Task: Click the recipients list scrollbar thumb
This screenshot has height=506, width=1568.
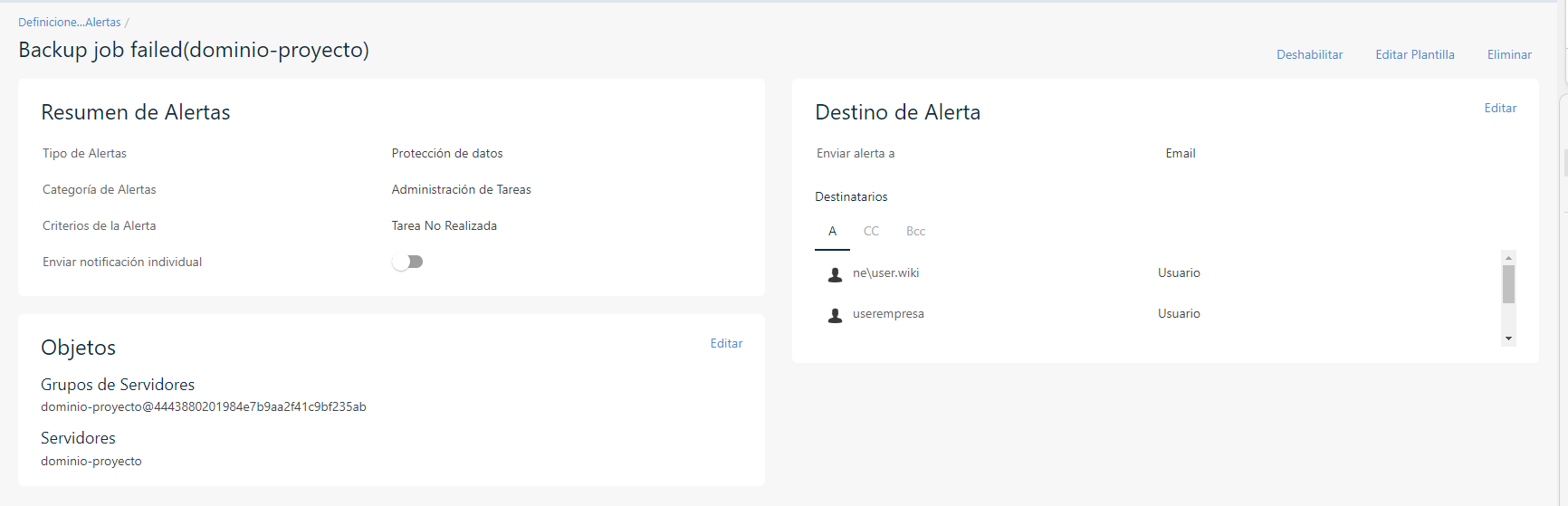Action: [x=1508, y=284]
